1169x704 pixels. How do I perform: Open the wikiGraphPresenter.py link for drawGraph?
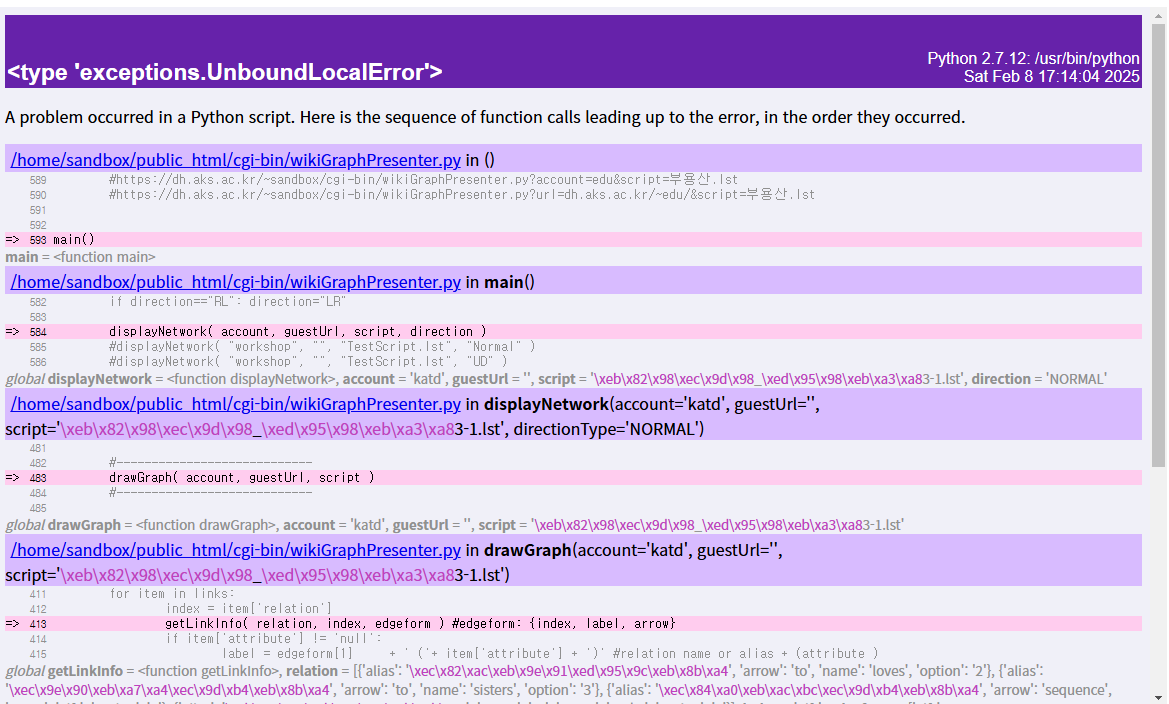click(x=235, y=550)
